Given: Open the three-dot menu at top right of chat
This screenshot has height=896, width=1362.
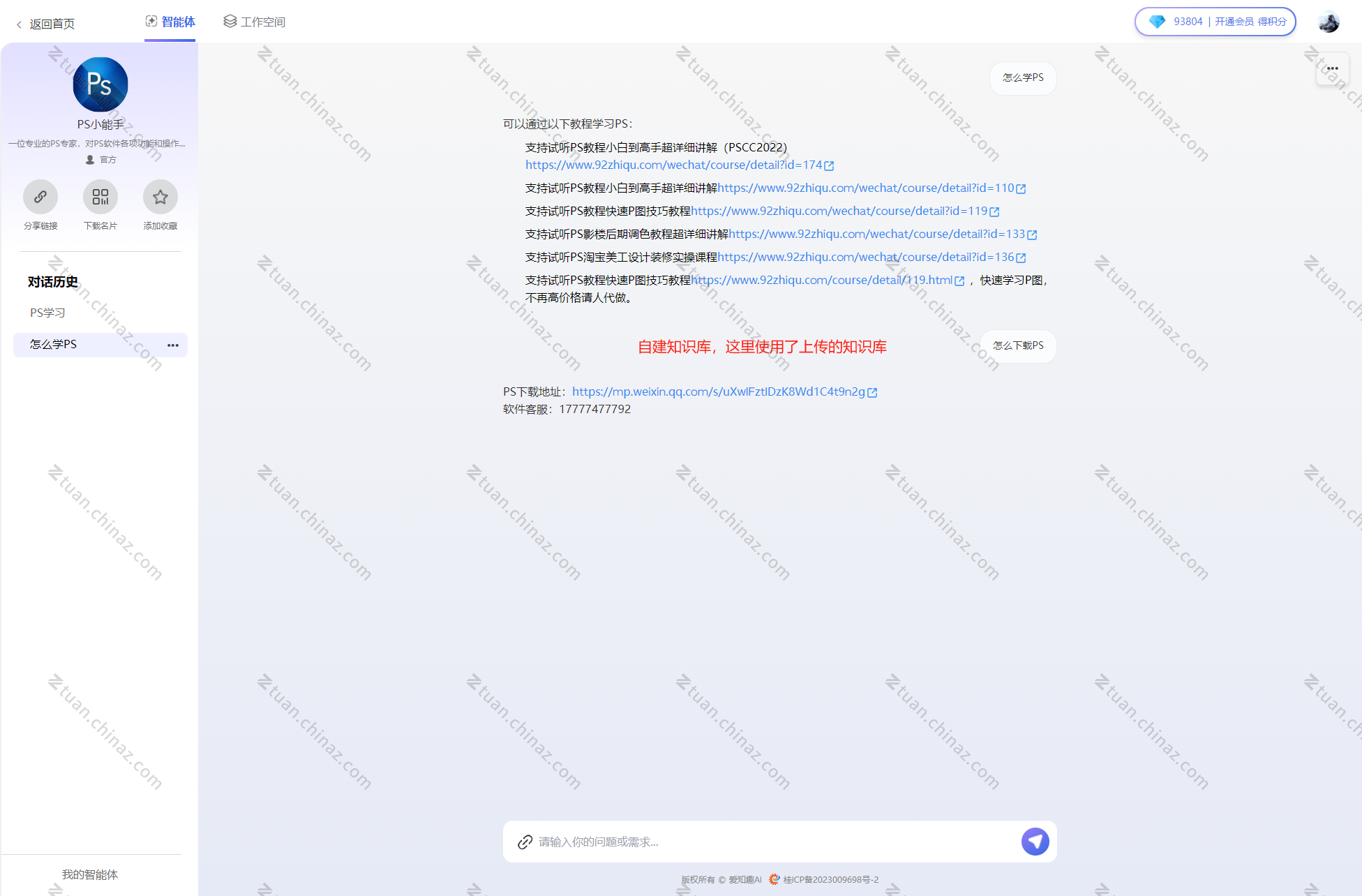Looking at the screenshot, I should click(1332, 68).
